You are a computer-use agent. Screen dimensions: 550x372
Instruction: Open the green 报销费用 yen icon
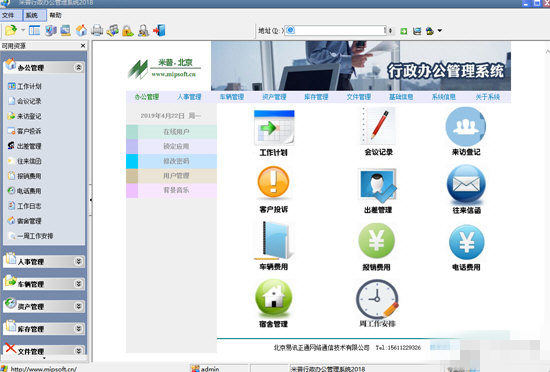(376, 241)
